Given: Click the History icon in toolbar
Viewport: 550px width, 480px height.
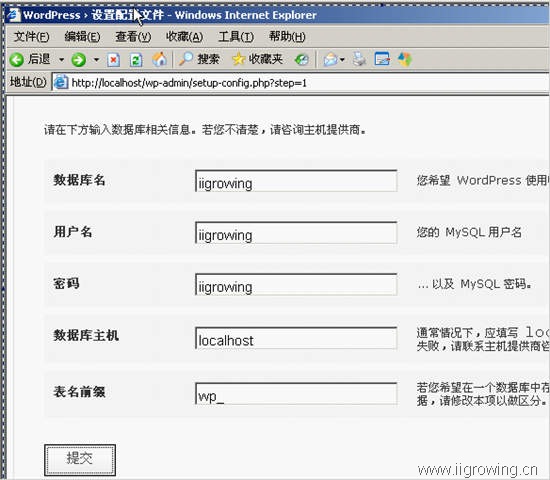Looking at the screenshot, I should pos(302,60).
